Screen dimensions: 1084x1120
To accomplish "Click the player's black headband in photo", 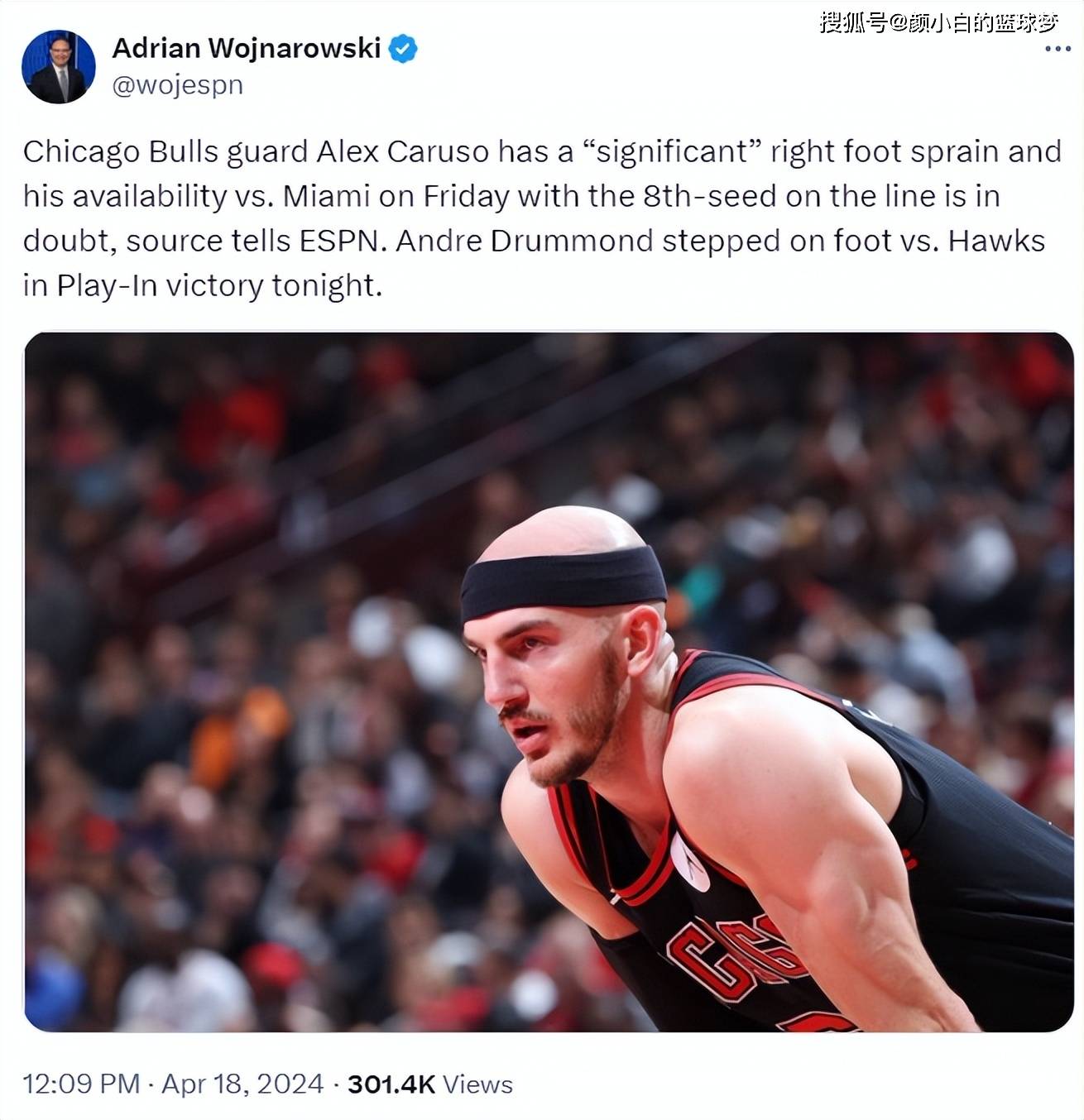I will [563, 579].
